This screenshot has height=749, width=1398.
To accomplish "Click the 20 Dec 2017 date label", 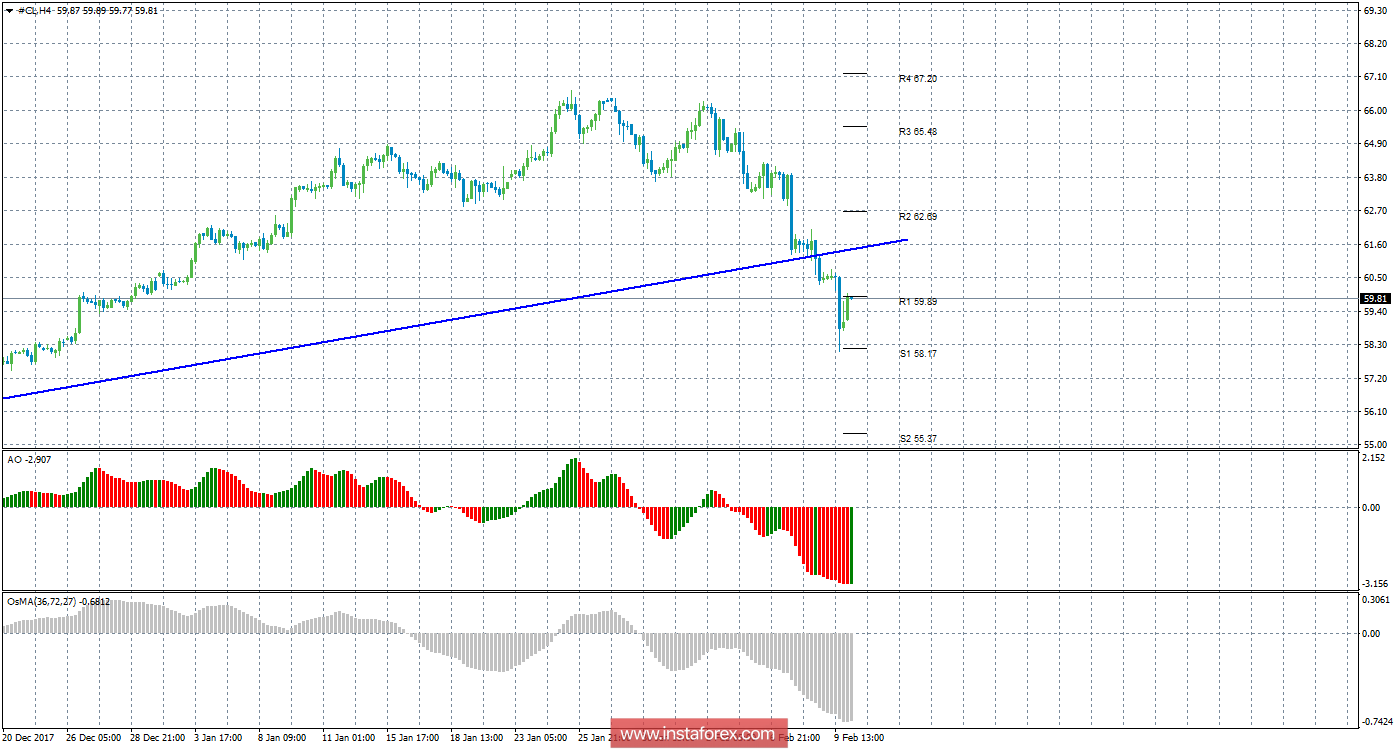I will (27, 738).
